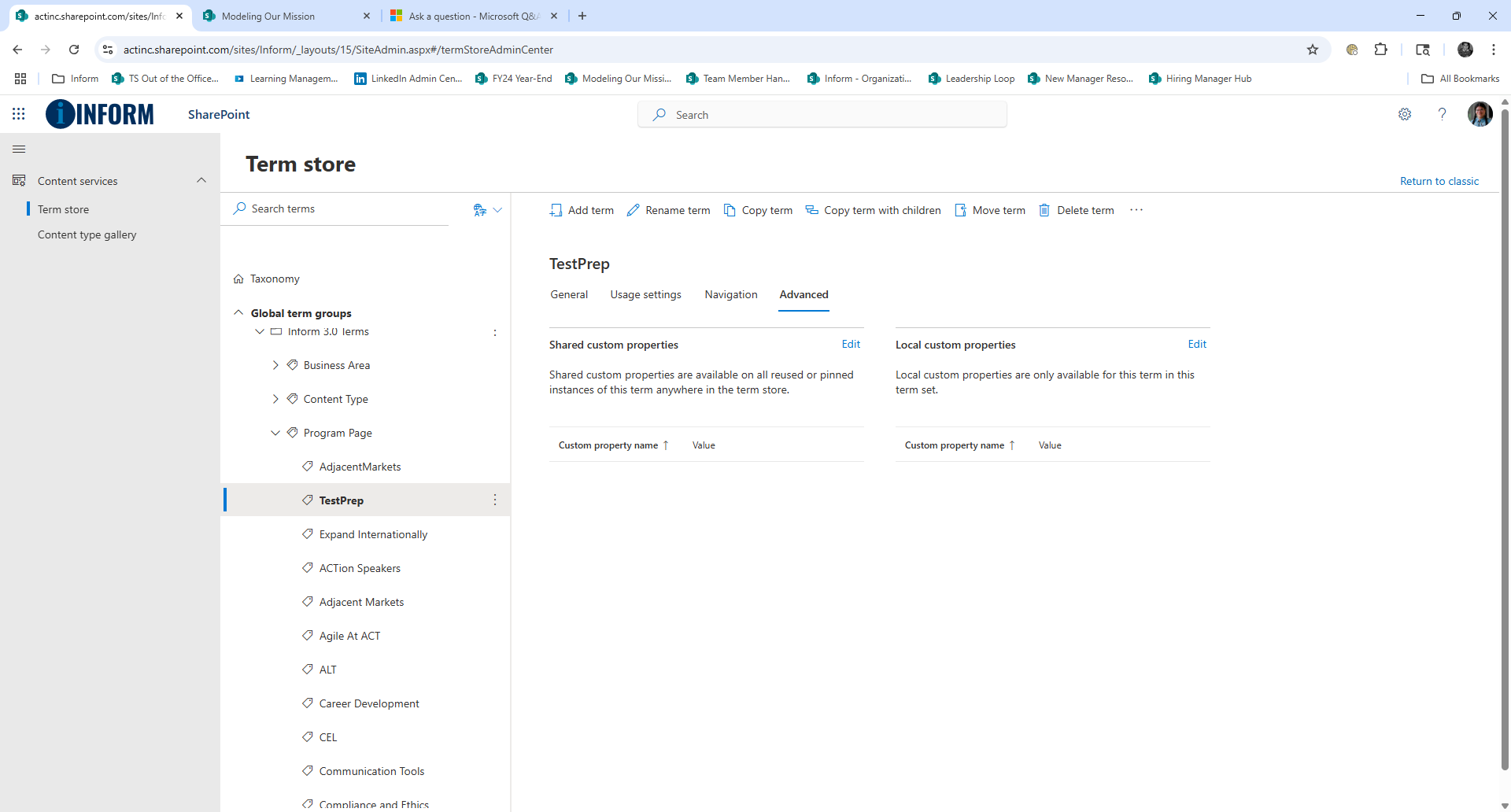Click the Add term icon
Viewport: 1511px width, 812px height.
(x=556, y=210)
